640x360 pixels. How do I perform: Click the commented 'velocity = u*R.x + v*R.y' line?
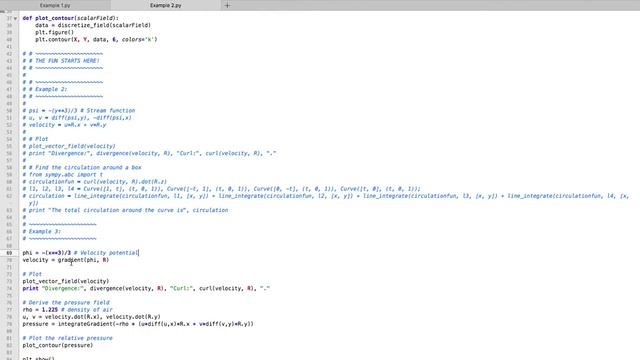point(64,125)
